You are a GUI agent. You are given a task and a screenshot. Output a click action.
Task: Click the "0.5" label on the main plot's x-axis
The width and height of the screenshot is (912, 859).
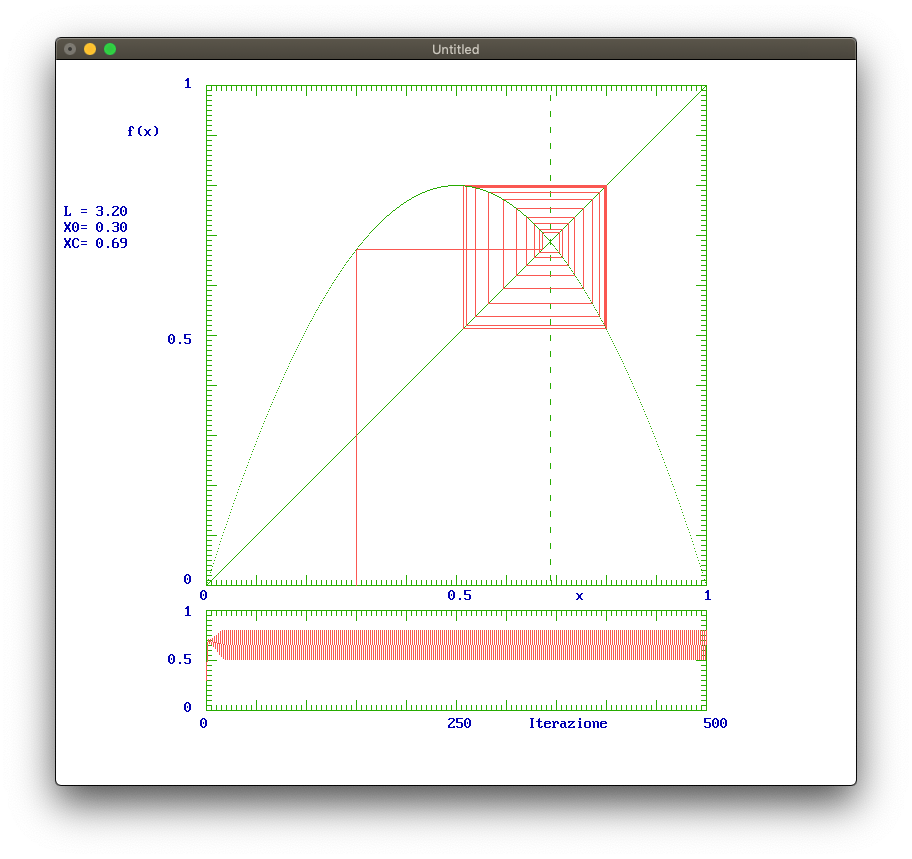click(x=459, y=595)
